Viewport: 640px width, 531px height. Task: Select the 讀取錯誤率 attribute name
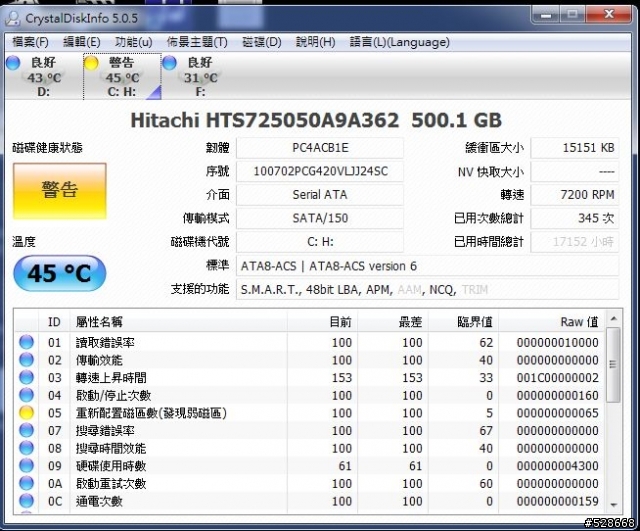(105, 342)
